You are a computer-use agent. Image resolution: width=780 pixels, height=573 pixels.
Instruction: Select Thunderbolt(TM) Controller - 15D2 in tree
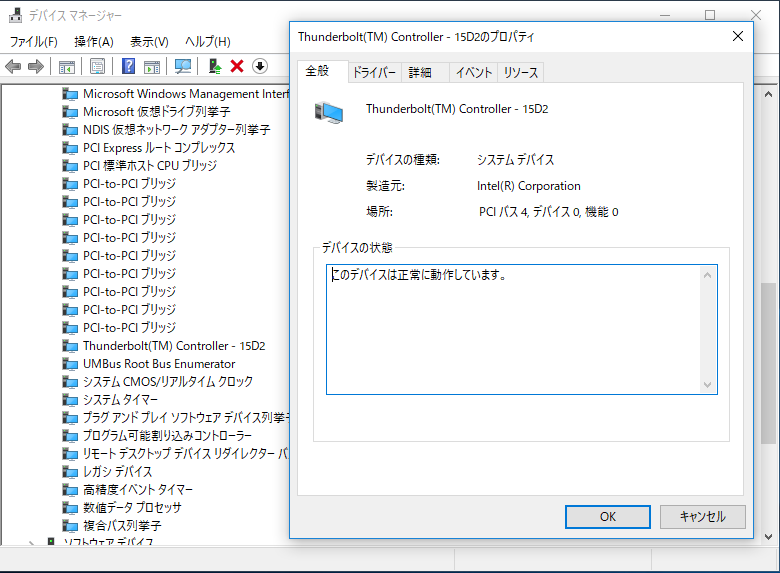point(174,346)
